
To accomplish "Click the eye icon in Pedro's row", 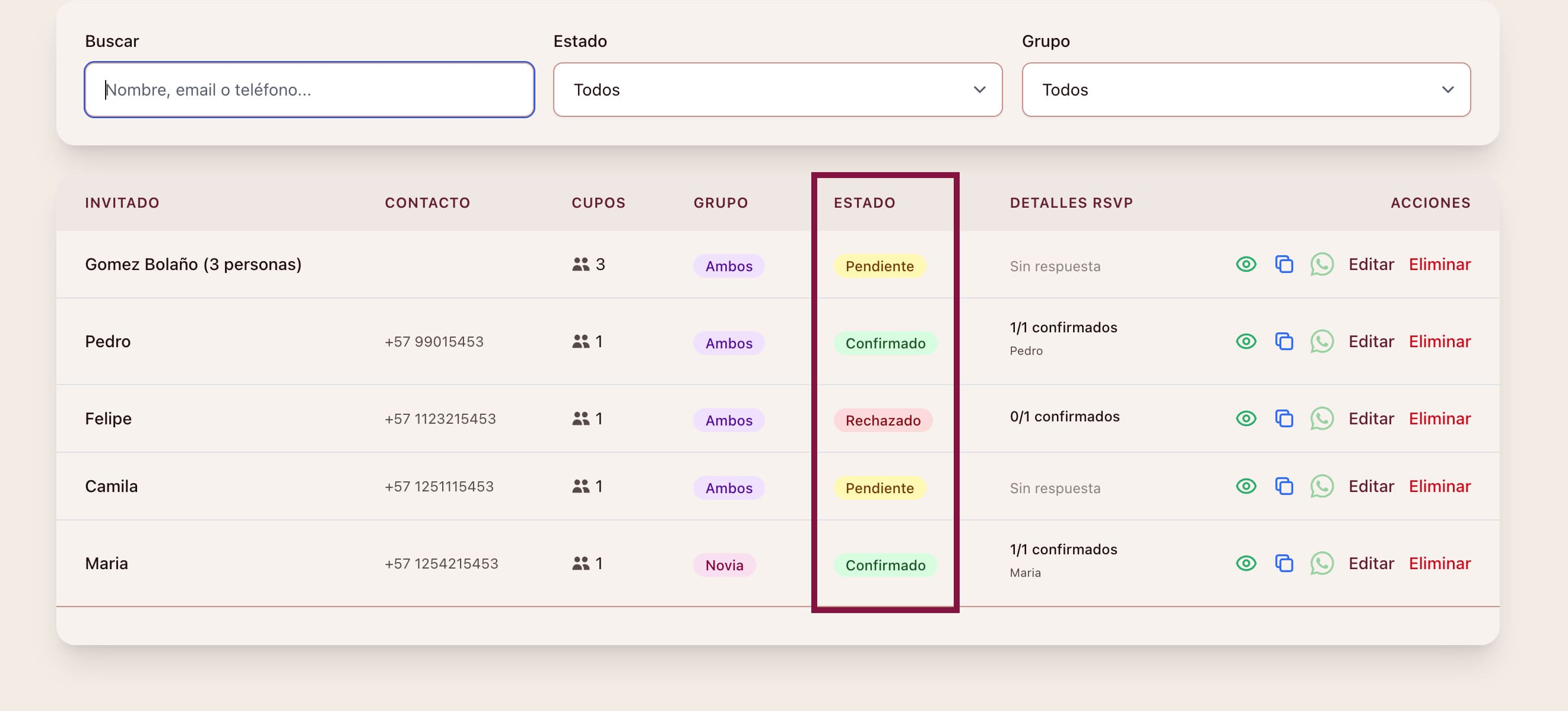I will coord(1245,341).
